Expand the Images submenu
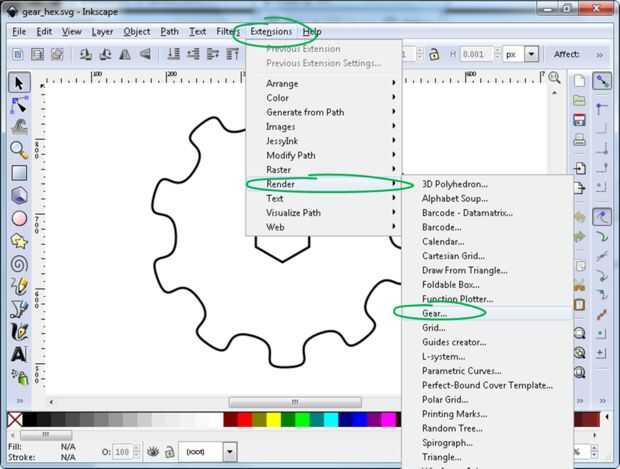Viewport: 620px width, 469px height. [323, 127]
